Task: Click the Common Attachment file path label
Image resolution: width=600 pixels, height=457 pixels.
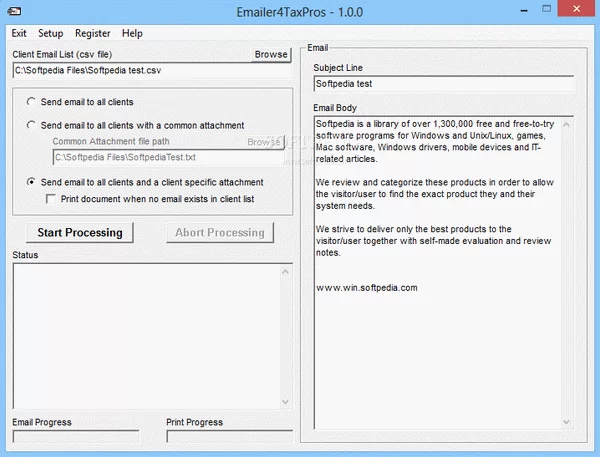Action: (111, 142)
